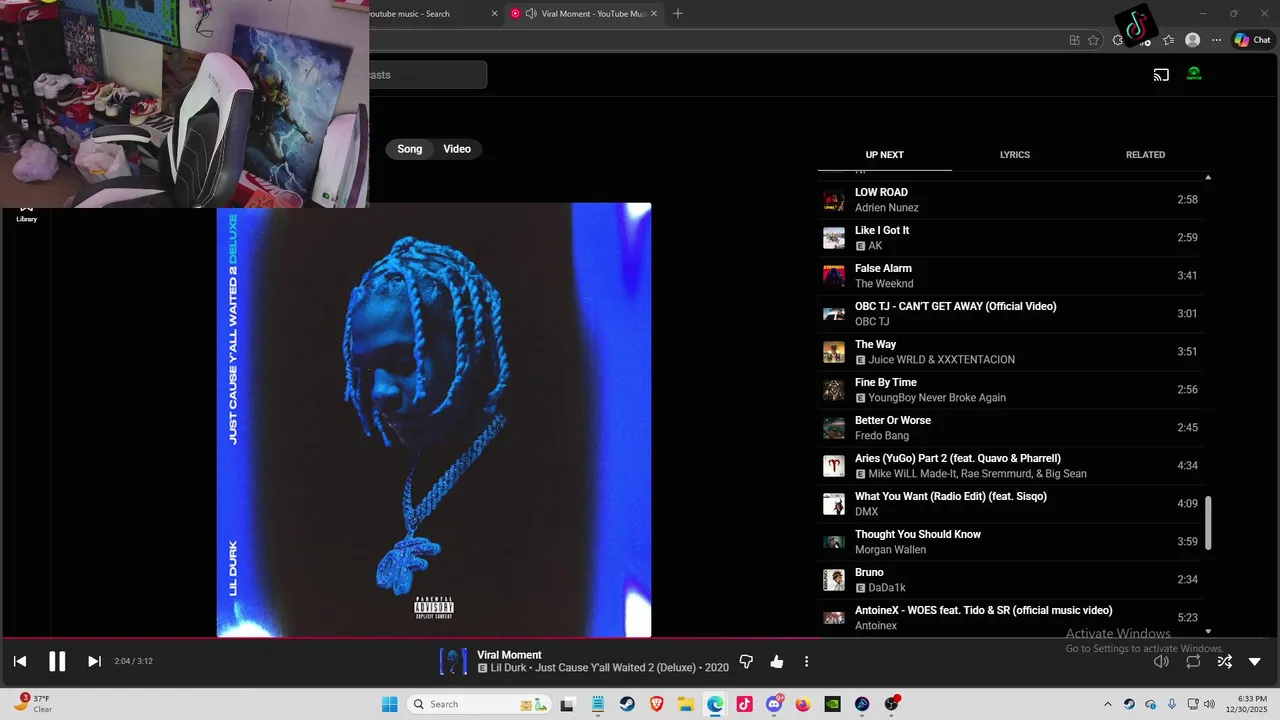Open the Edge settings and more menu

pos(1216,40)
